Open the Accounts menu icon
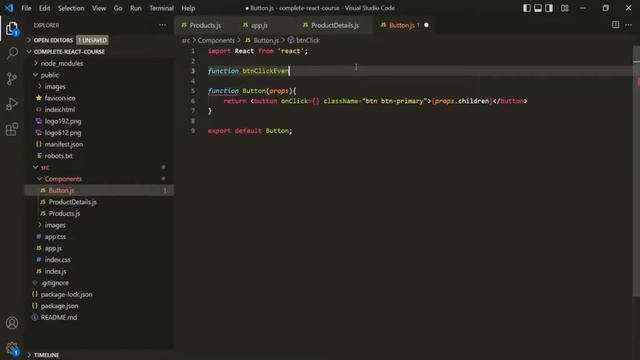This screenshot has height=360, width=640. point(12,323)
